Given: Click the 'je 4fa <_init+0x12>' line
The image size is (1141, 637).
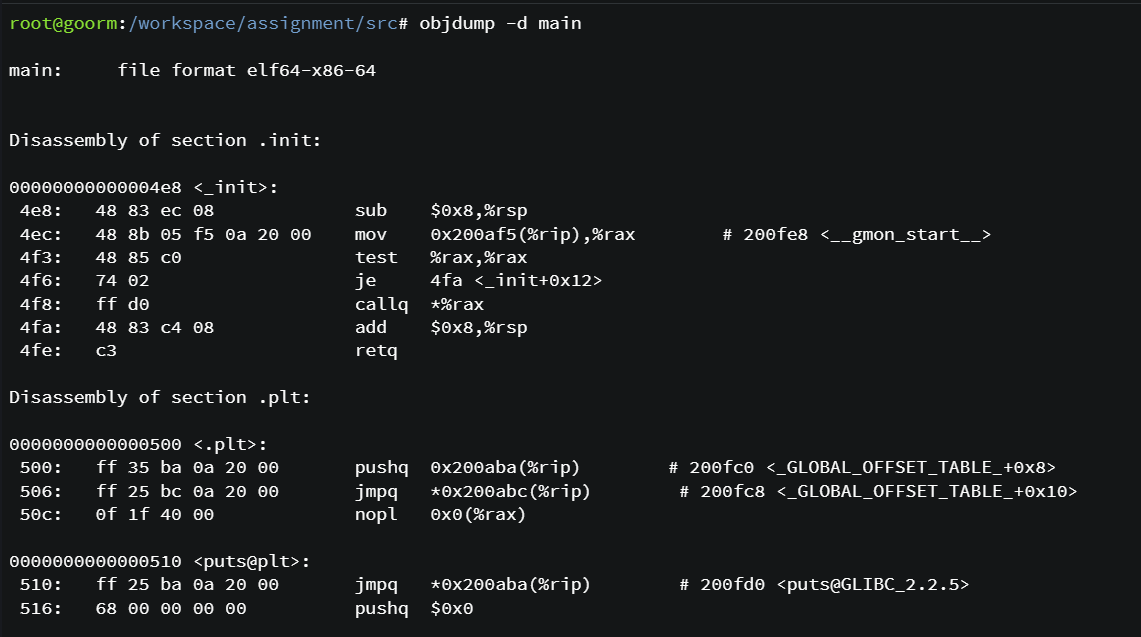Looking at the screenshot, I should [478, 281].
